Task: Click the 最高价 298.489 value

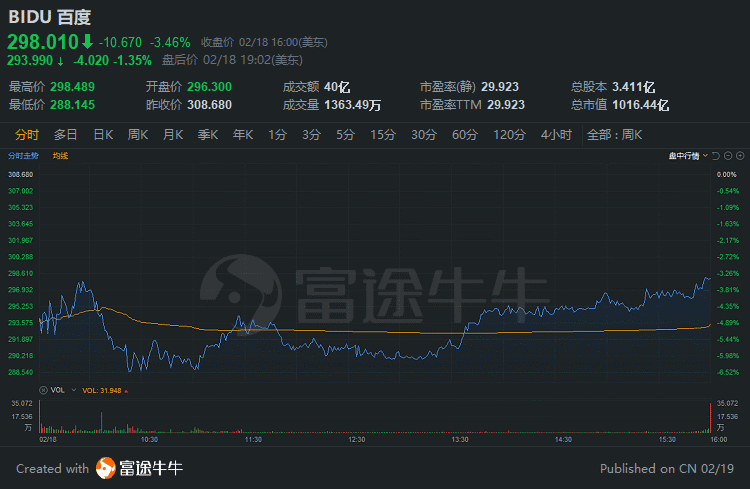Action: point(72,87)
